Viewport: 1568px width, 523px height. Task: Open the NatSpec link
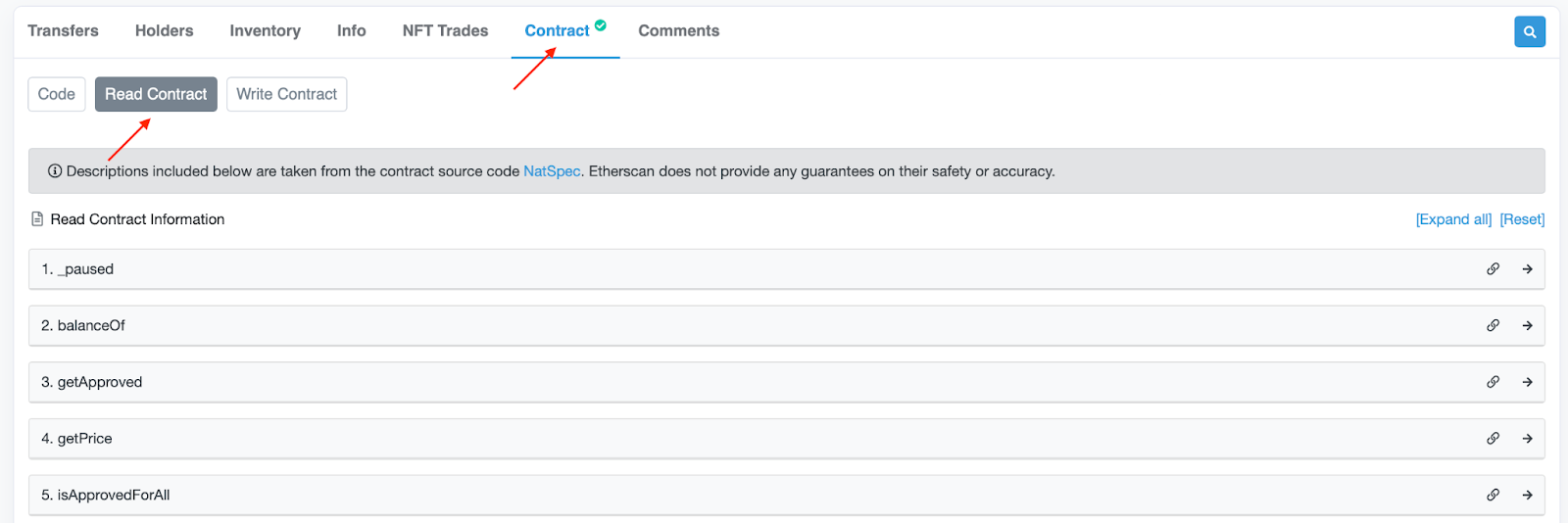tap(552, 170)
